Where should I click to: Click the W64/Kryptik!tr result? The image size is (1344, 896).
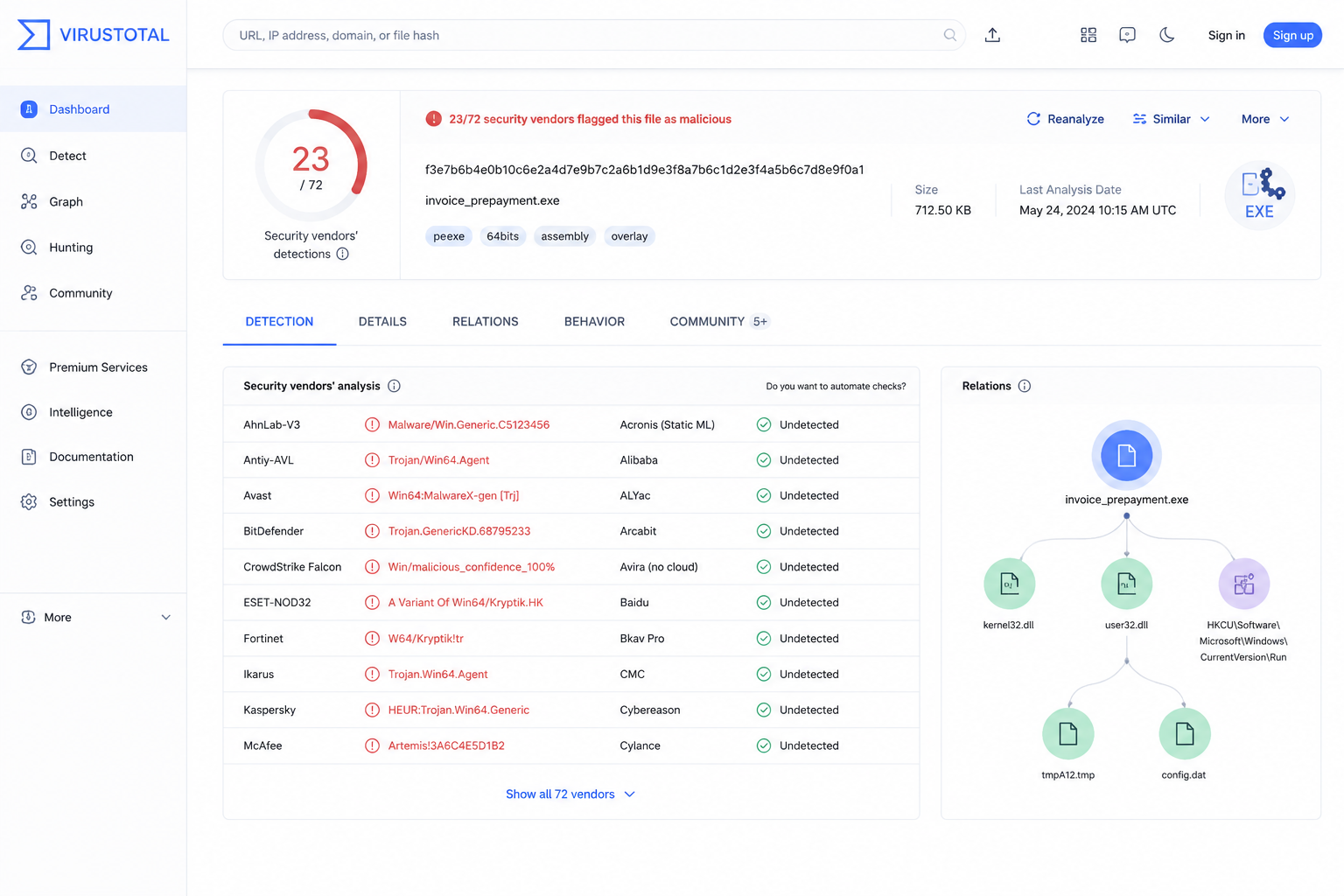426,639
